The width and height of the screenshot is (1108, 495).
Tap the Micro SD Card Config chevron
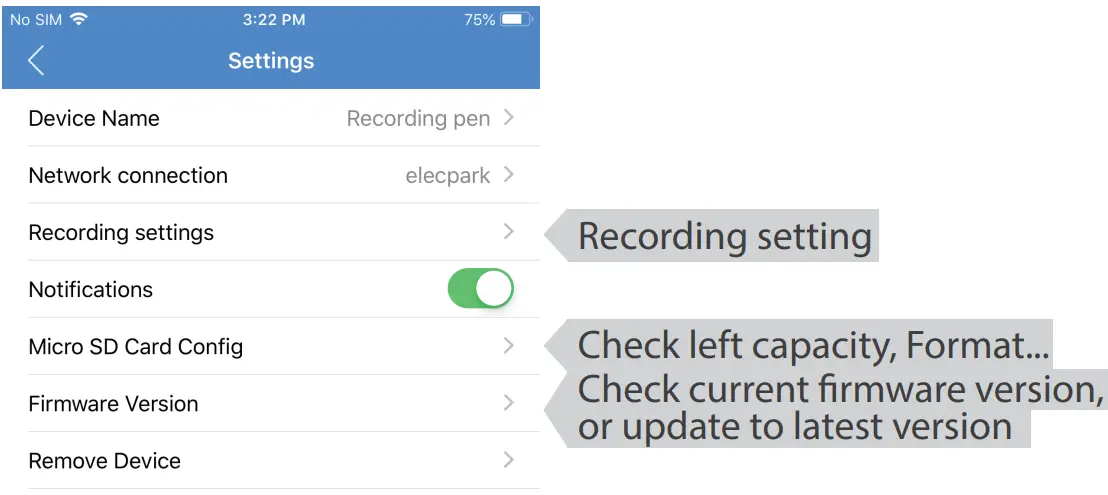pyautogui.click(x=509, y=346)
